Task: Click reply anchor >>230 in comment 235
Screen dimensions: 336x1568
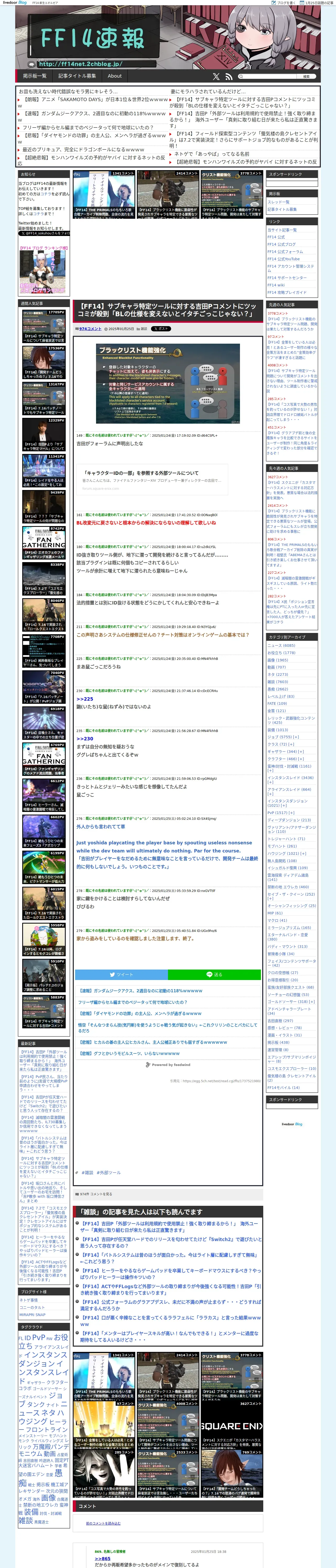Action: 85,739
